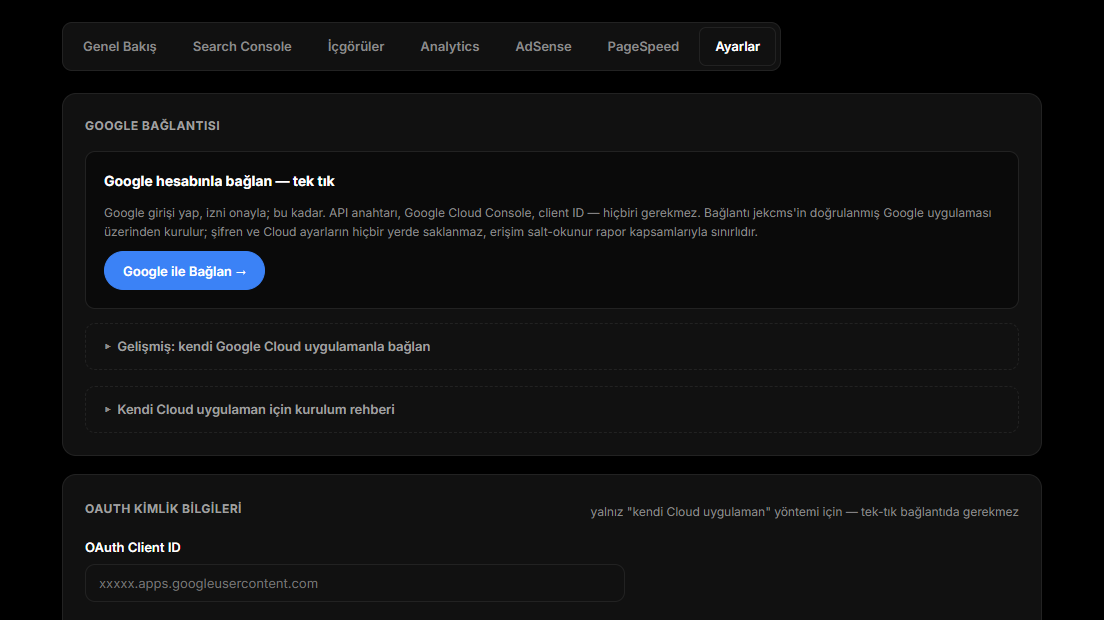Select the AdSense tab
The width and height of the screenshot is (1104, 620).
point(543,46)
